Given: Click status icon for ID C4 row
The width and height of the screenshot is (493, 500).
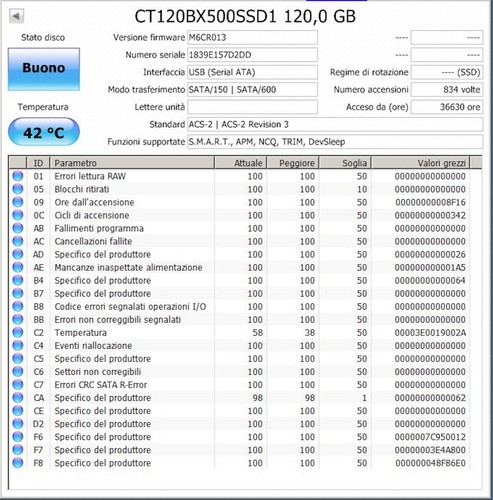Looking at the screenshot, I should click(x=18, y=345).
